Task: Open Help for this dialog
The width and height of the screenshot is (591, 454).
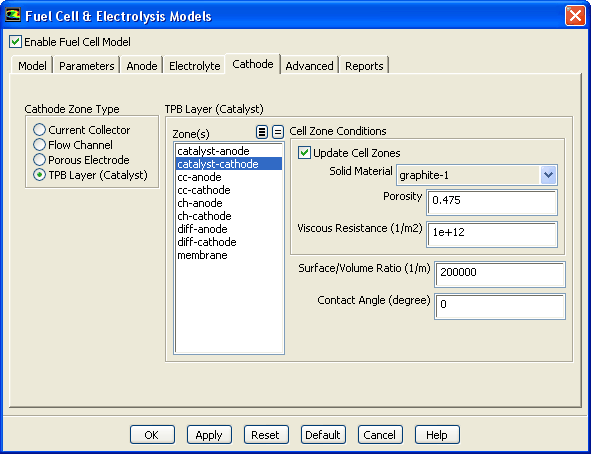Action: [437, 435]
